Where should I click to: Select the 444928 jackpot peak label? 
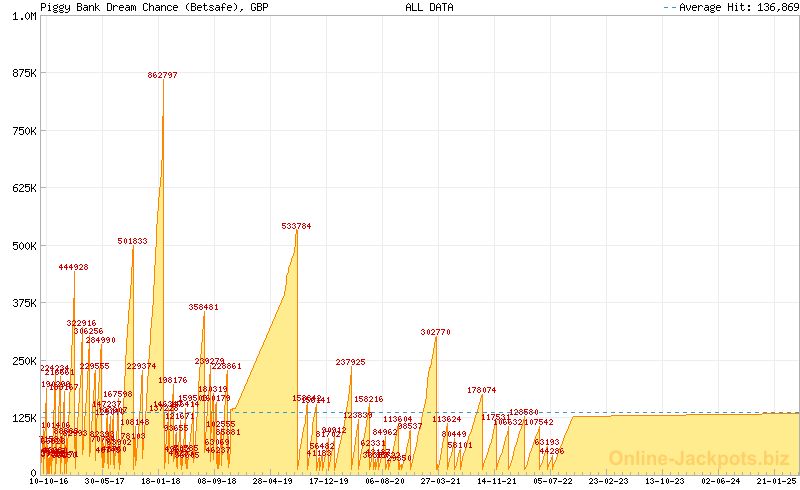pos(73,267)
